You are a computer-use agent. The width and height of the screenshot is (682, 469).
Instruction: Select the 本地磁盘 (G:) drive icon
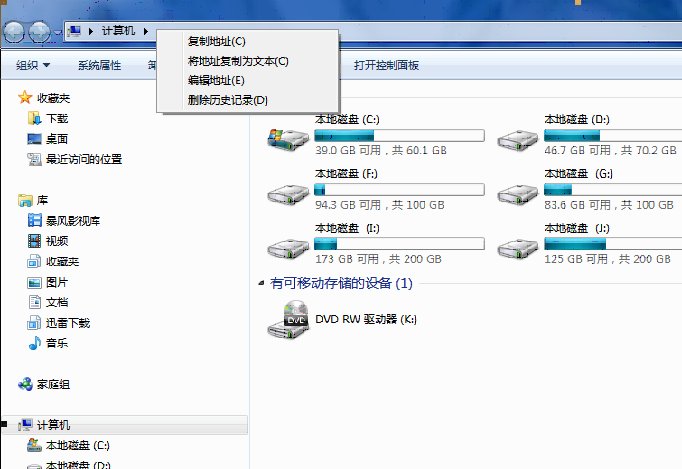[518, 194]
